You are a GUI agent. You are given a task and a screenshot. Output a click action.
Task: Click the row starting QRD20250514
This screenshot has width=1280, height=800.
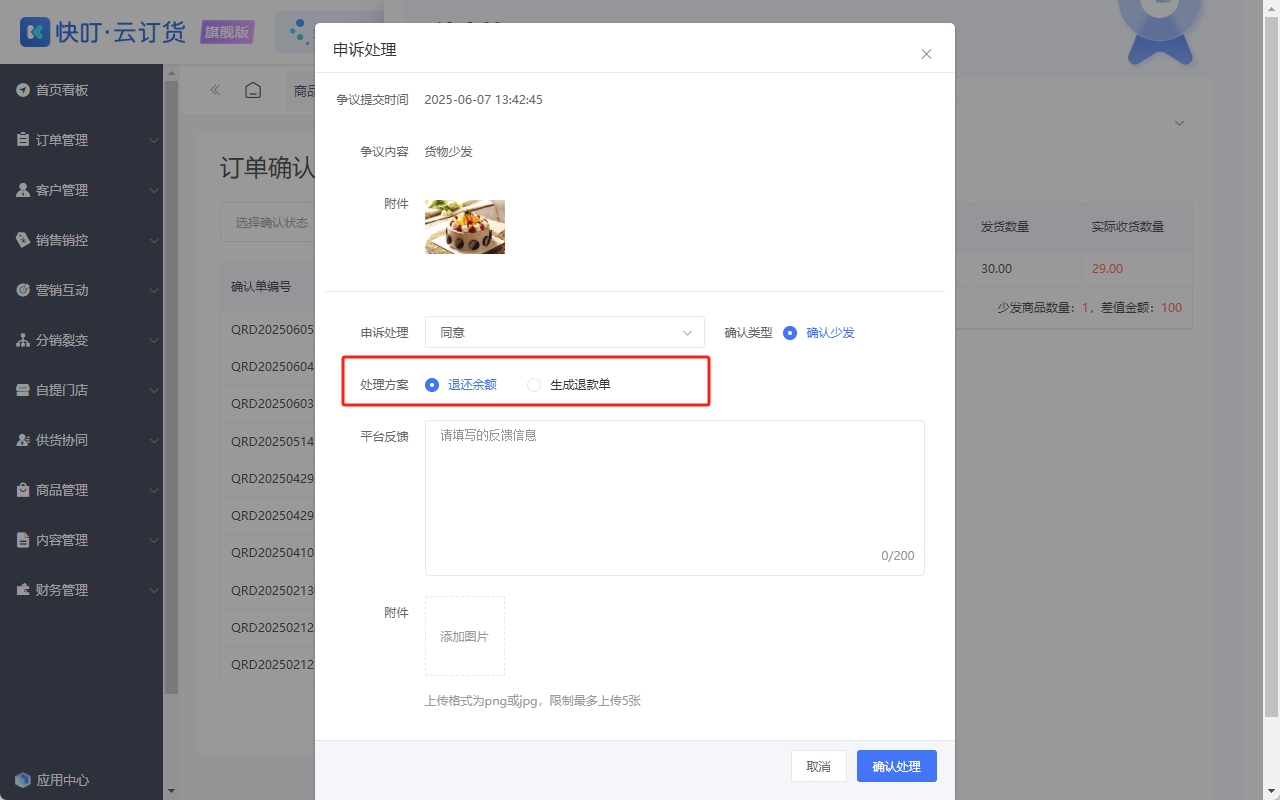pyautogui.click(x=268, y=441)
